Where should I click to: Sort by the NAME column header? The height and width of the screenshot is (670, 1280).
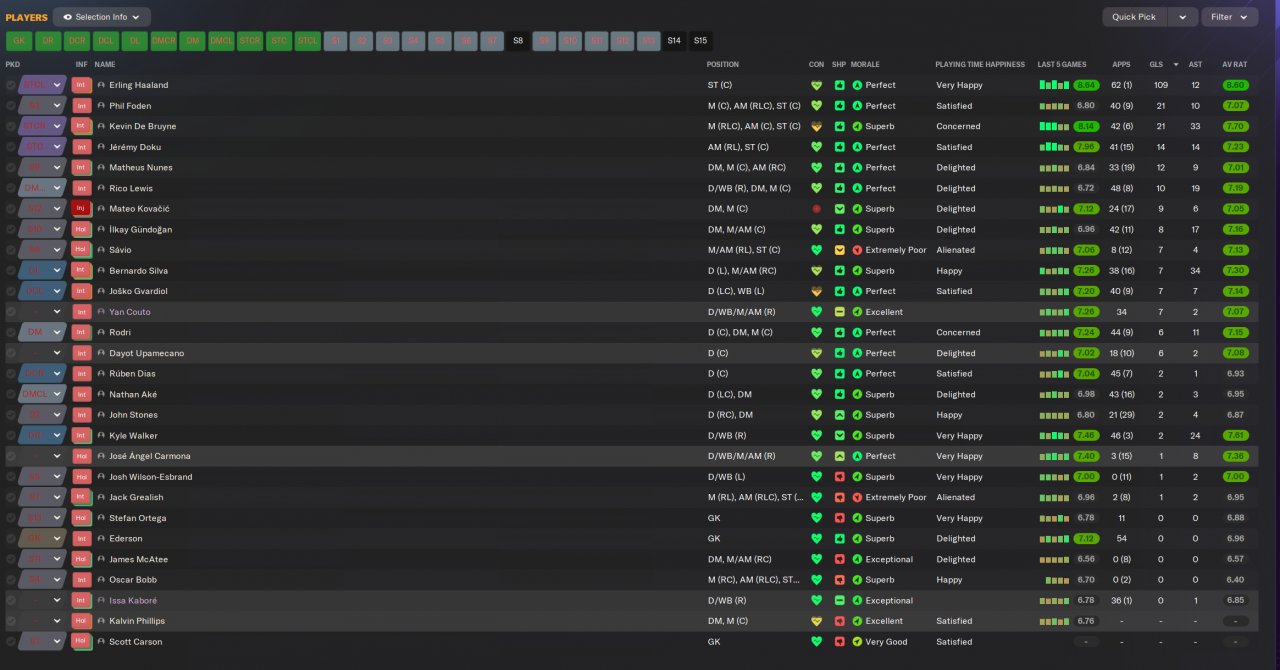click(x=105, y=64)
